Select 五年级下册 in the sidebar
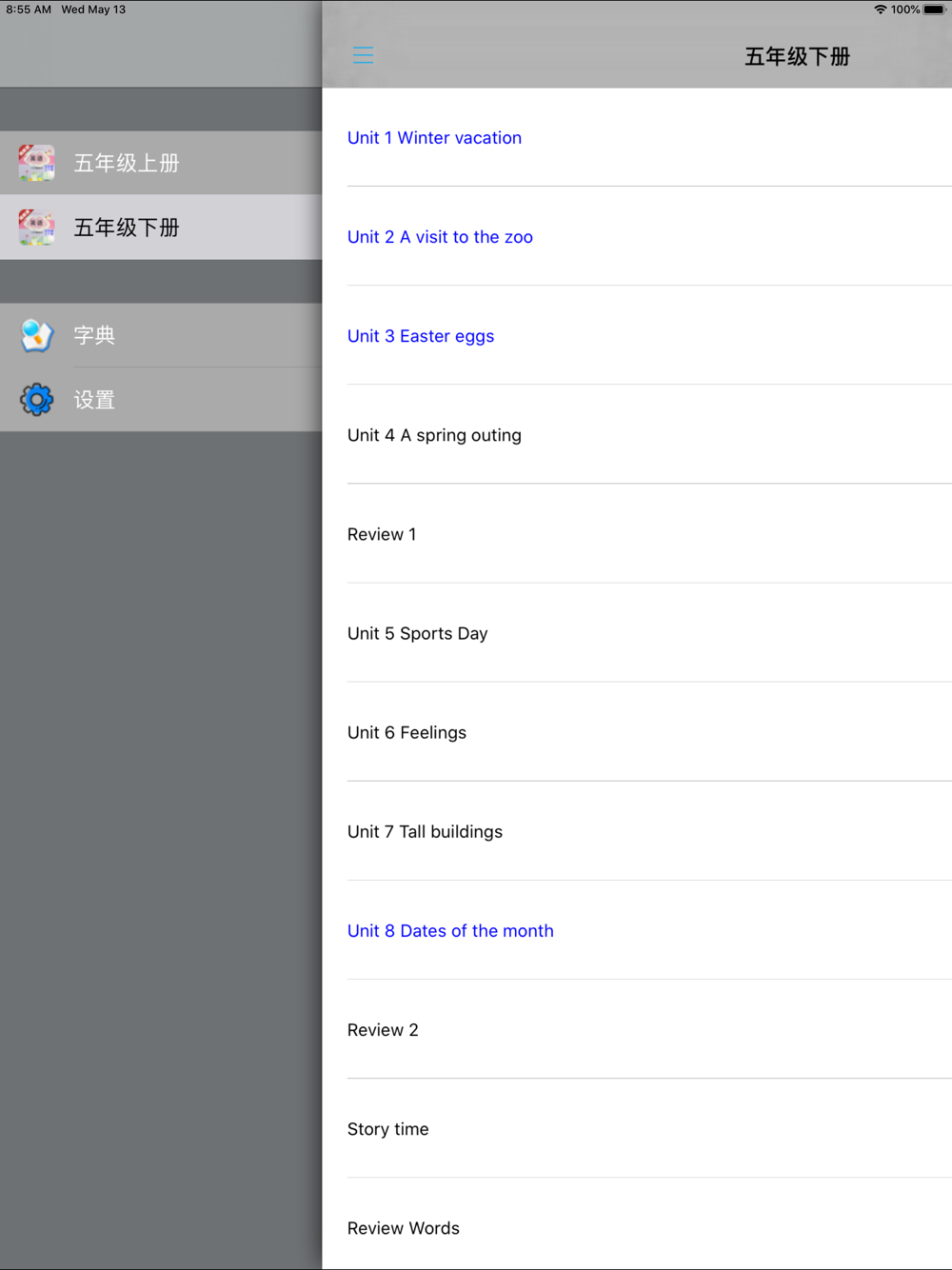 coord(161,228)
